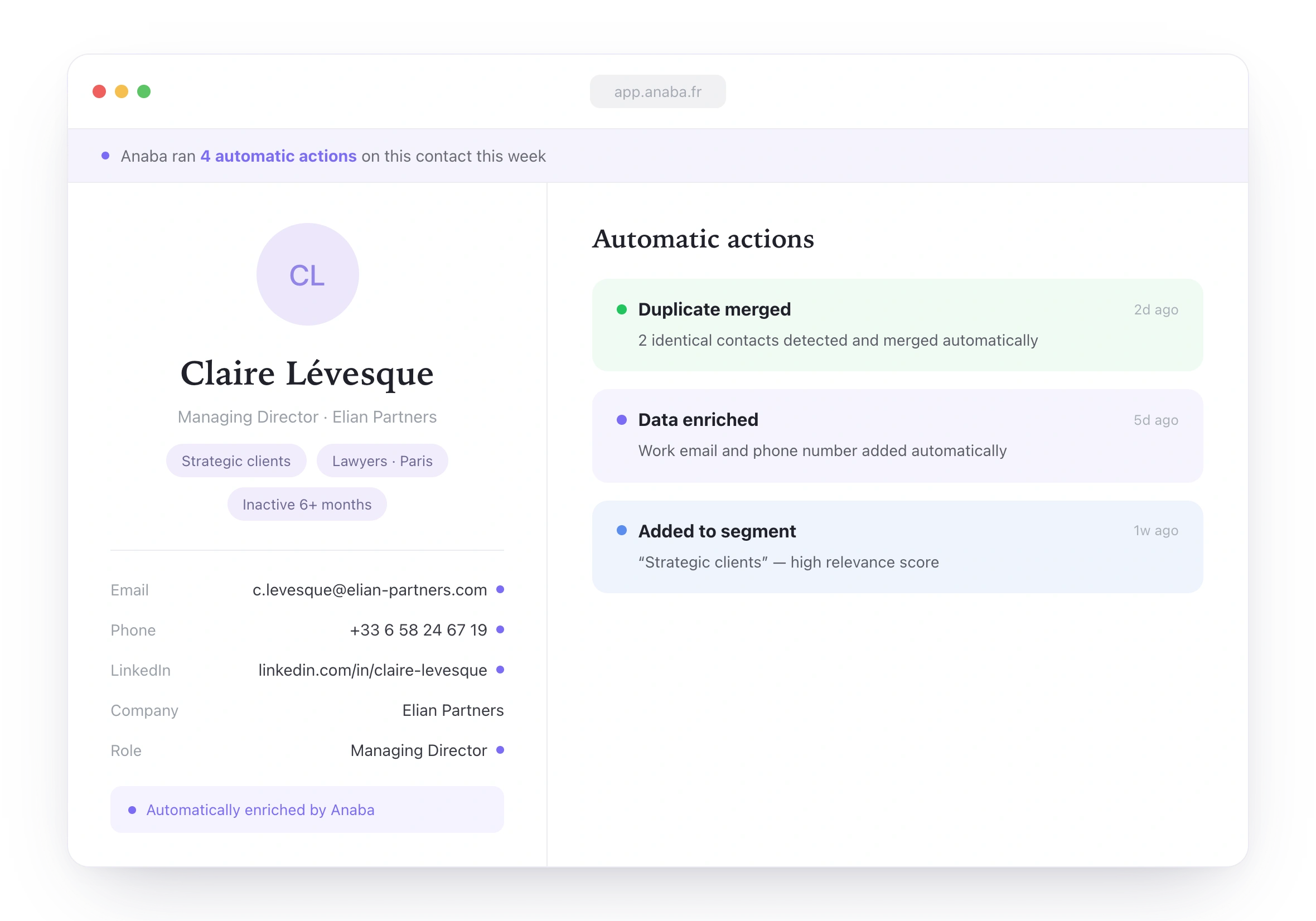The height and width of the screenshot is (921, 1316).
Task: Click the purple dot beside 'Data enriched'
Action: pyautogui.click(x=621, y=420)
